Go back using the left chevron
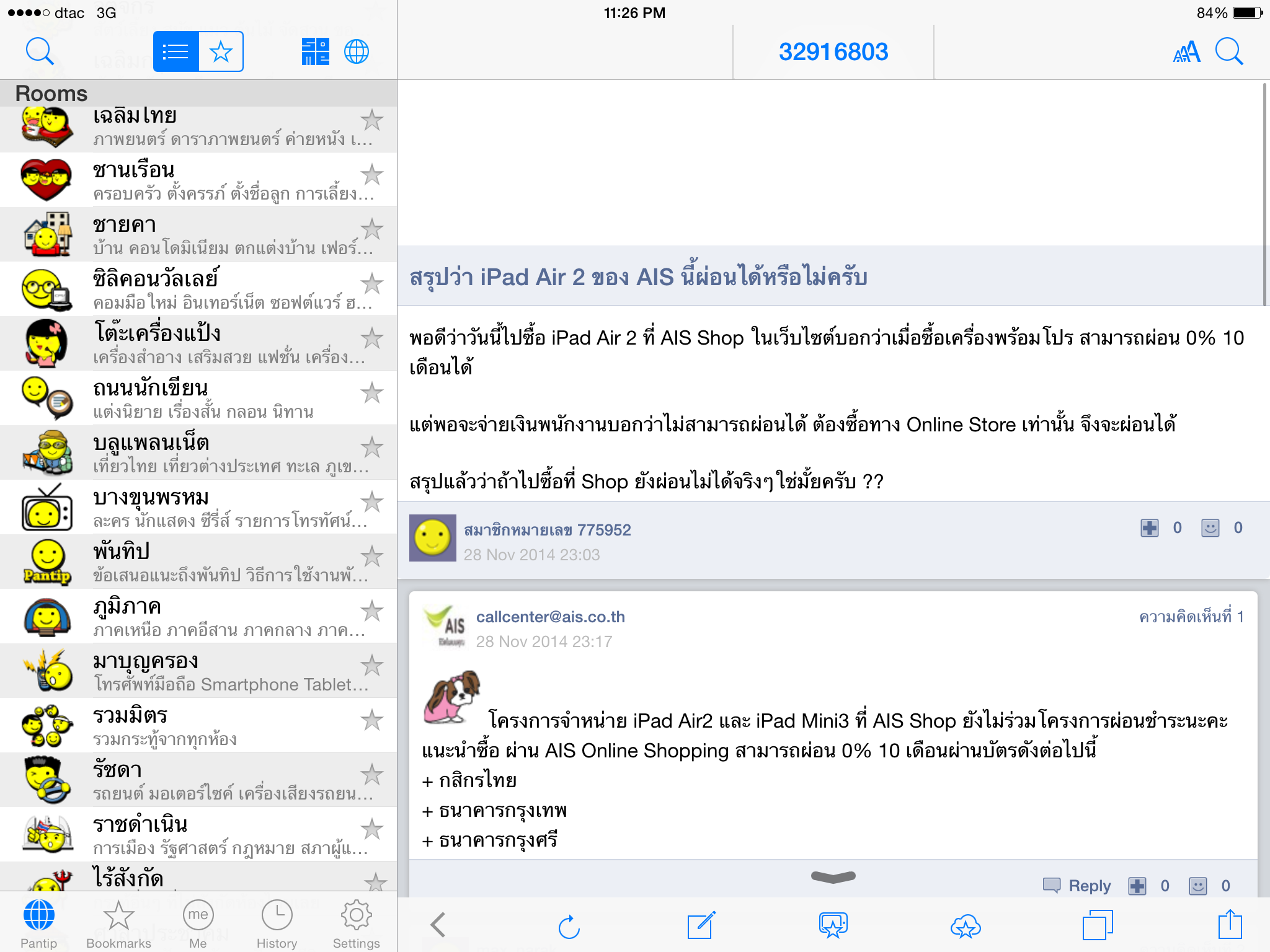 (x=438, y=925)
